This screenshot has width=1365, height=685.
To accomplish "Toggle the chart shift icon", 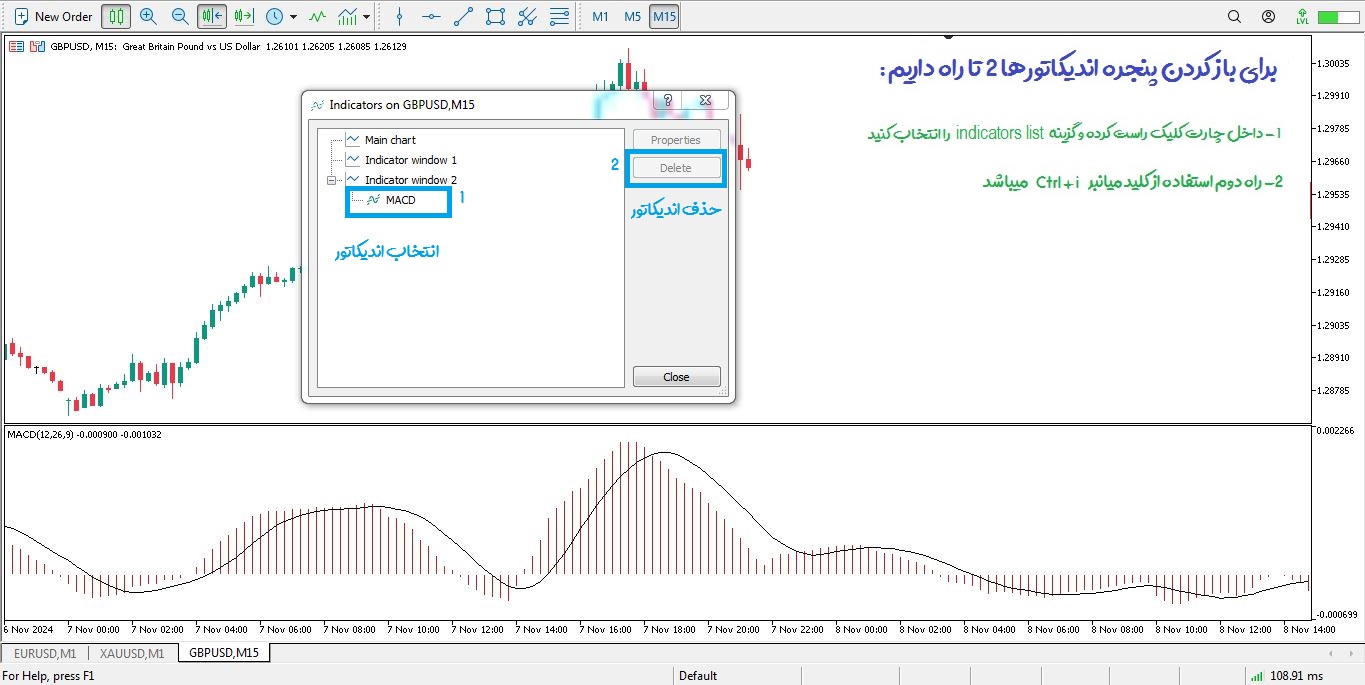I will point(212,16).
